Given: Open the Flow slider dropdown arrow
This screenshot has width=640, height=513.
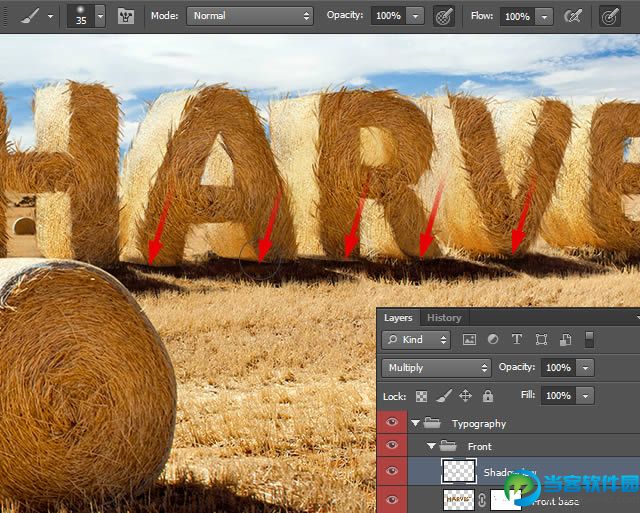Looking at the screenshot, I should point(544,16).
